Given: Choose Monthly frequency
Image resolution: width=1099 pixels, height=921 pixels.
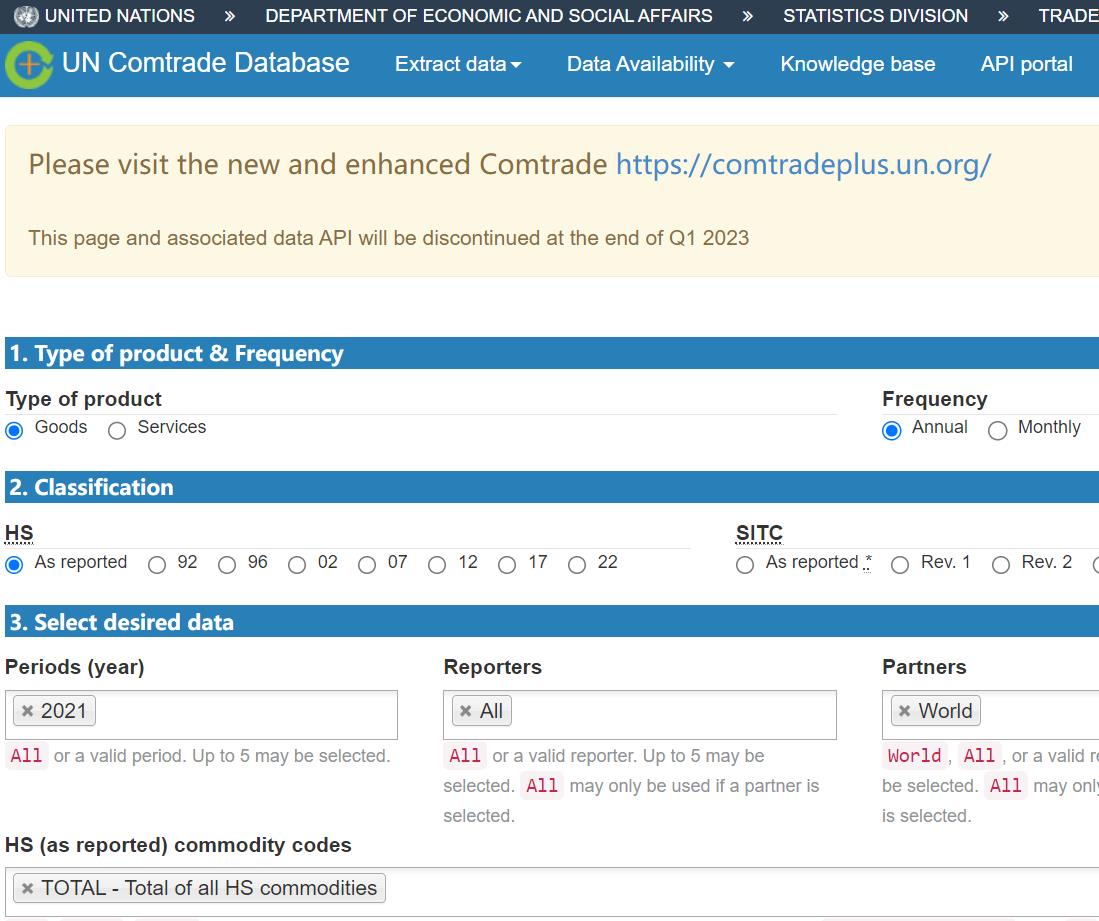Looking at the screenshot, I should 997,430.
